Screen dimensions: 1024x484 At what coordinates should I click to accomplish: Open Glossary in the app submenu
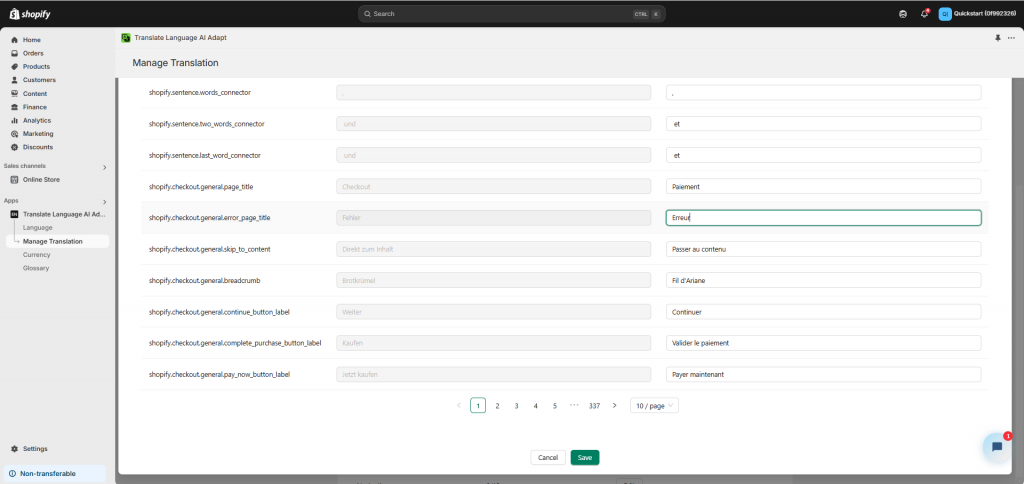(36, 268)
